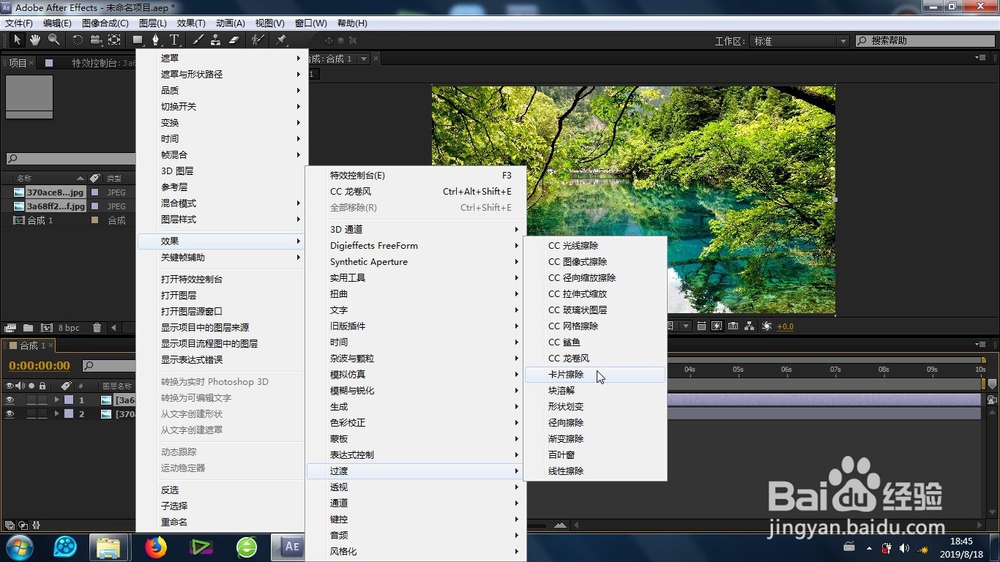Select the Rotation tool
The image size is (1000, 562).
tap(77, 40)
